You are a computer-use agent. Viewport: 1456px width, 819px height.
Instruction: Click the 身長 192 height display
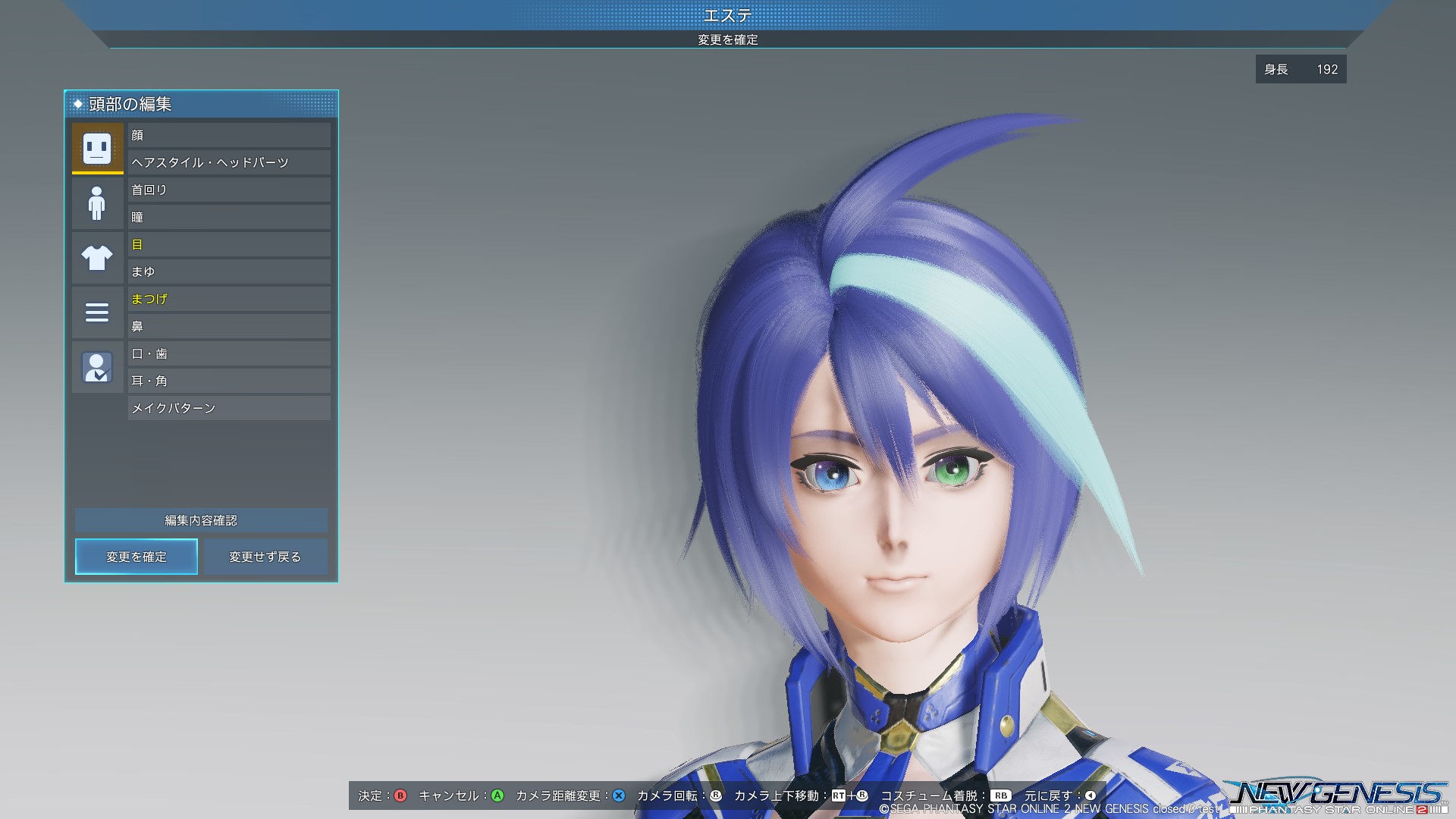tap(1301, 69)
